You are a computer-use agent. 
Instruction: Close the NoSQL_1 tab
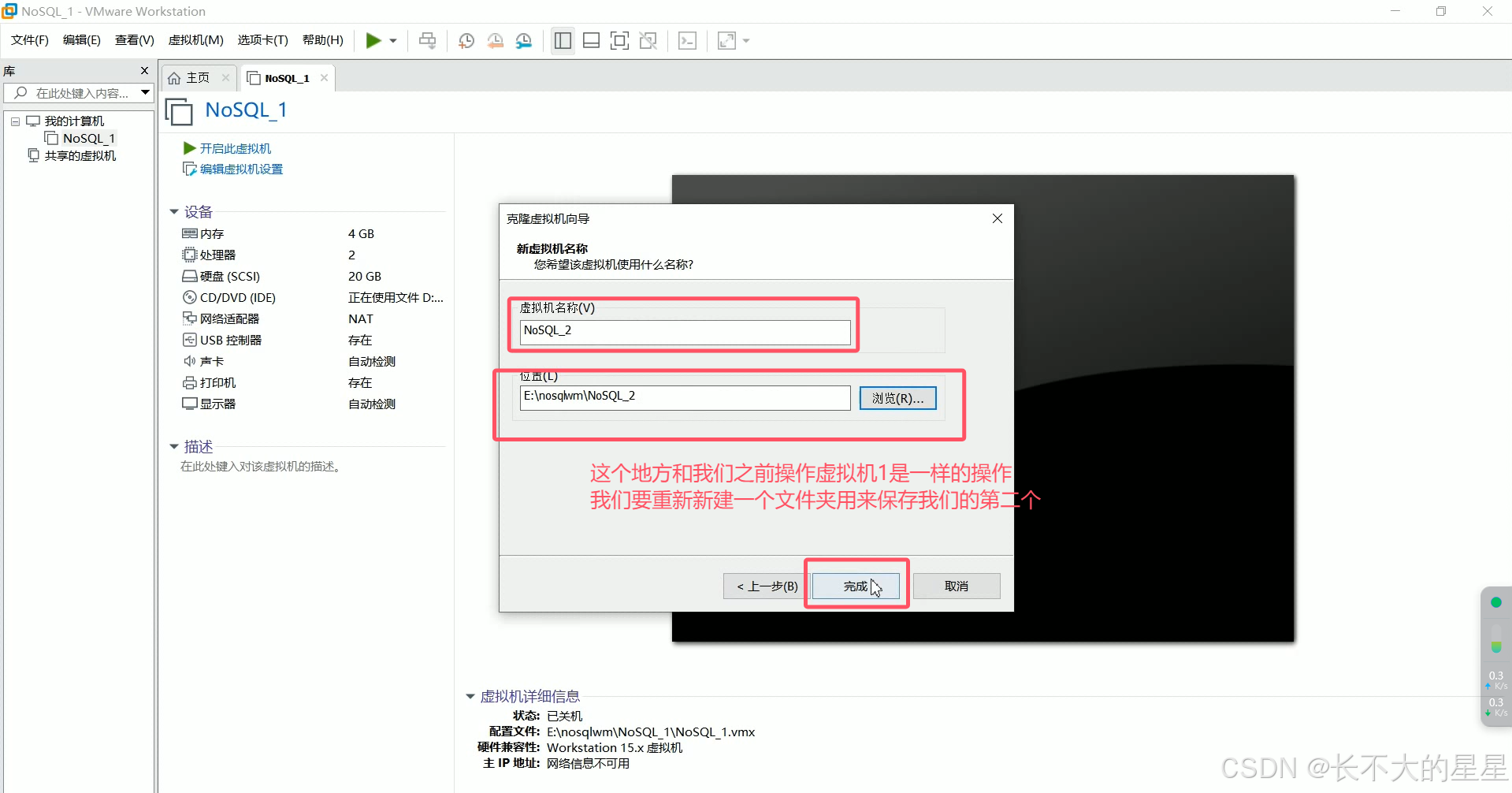(x=324, y=78)
